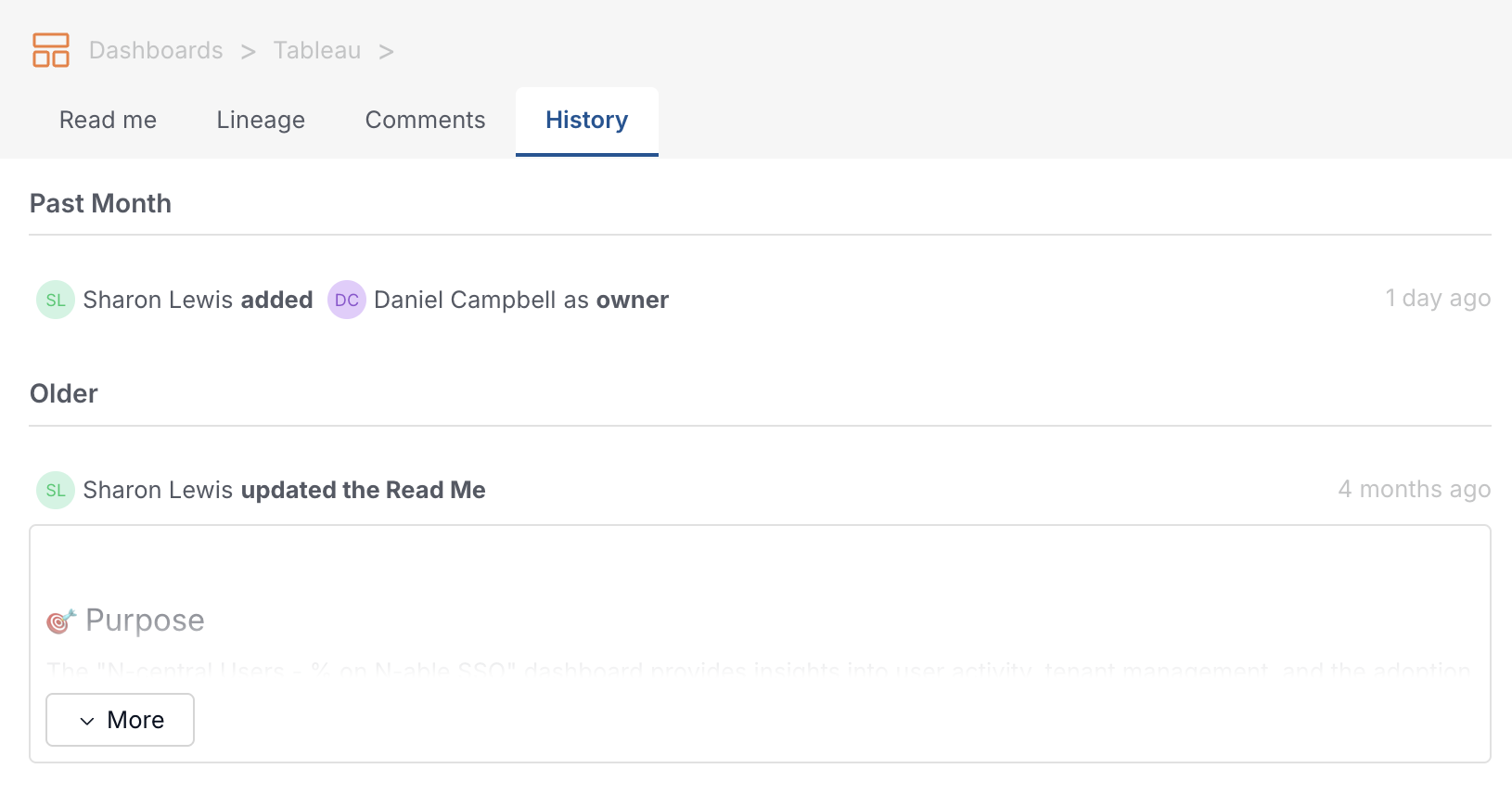Click Daniel Campbell's name
This screenshot has width=1512, height=807.
point(467,300)
